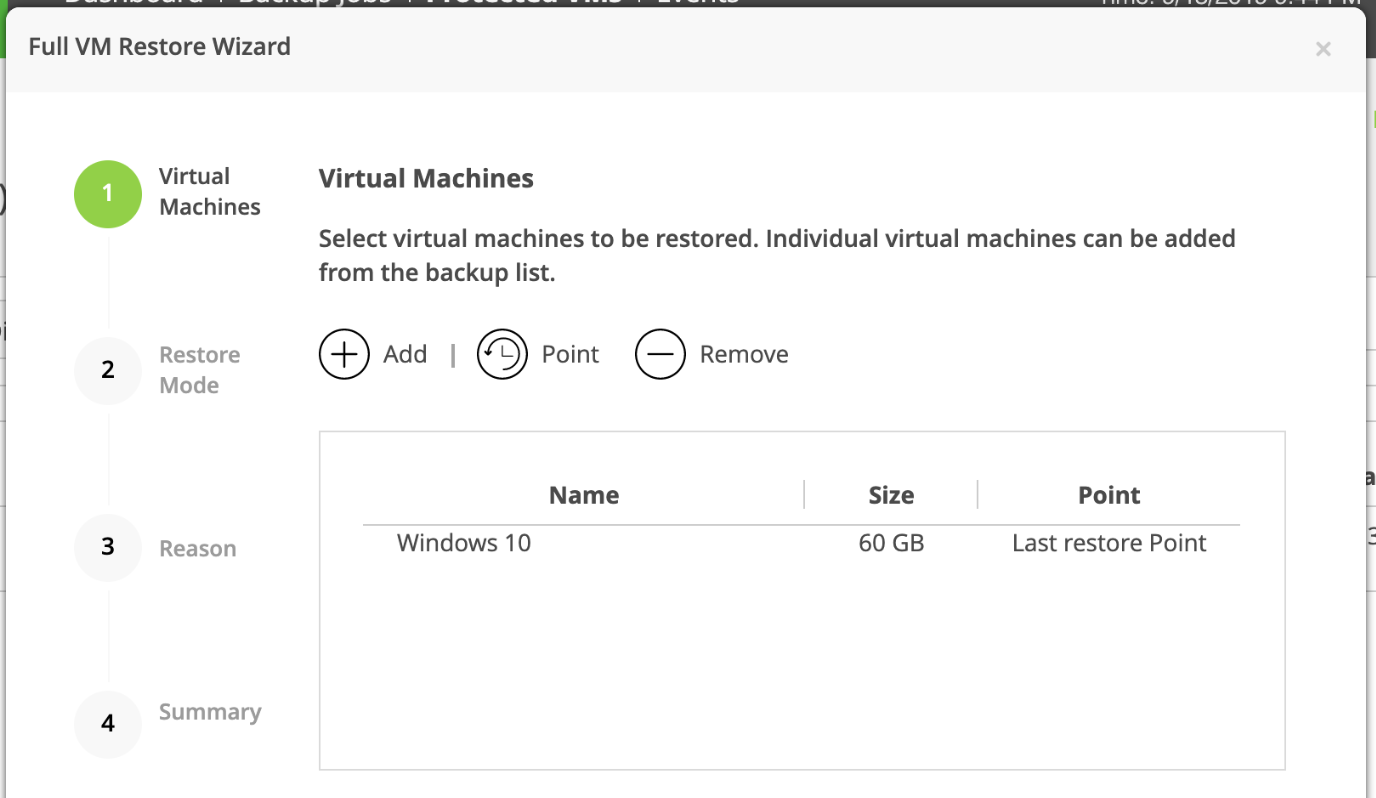This screenshot has width=1376, height=798.
Task: Click the Full VM Restore Wizard title
Action: (160, 47)
